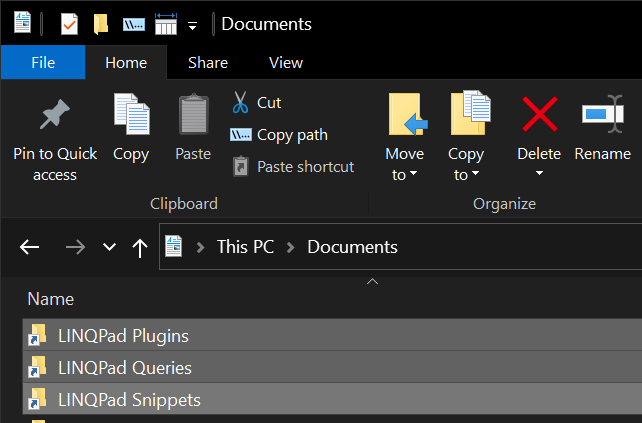Select the LINQPad Plugins folder shortcut icon
Image resolution: width=642 pixels, height=423 pixels.
[37, 334]
